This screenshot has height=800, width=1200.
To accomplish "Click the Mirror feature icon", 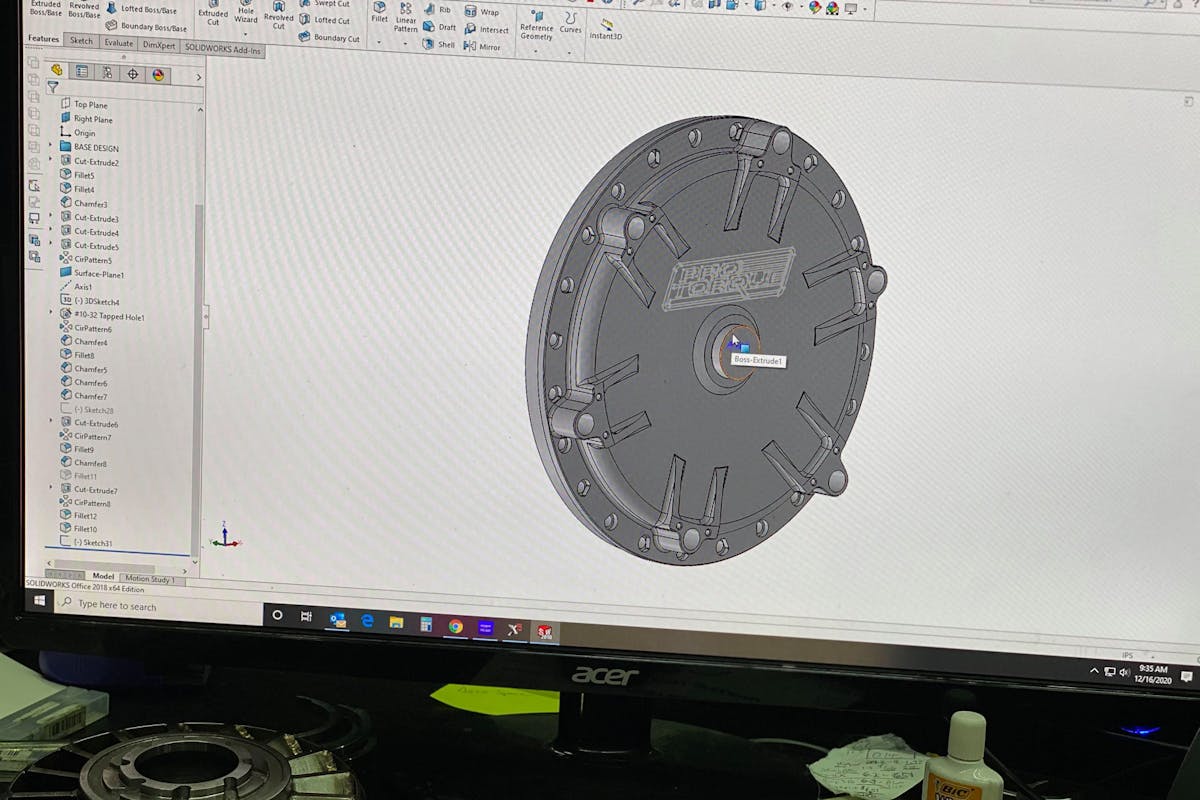I will click(x=471, y=47).
